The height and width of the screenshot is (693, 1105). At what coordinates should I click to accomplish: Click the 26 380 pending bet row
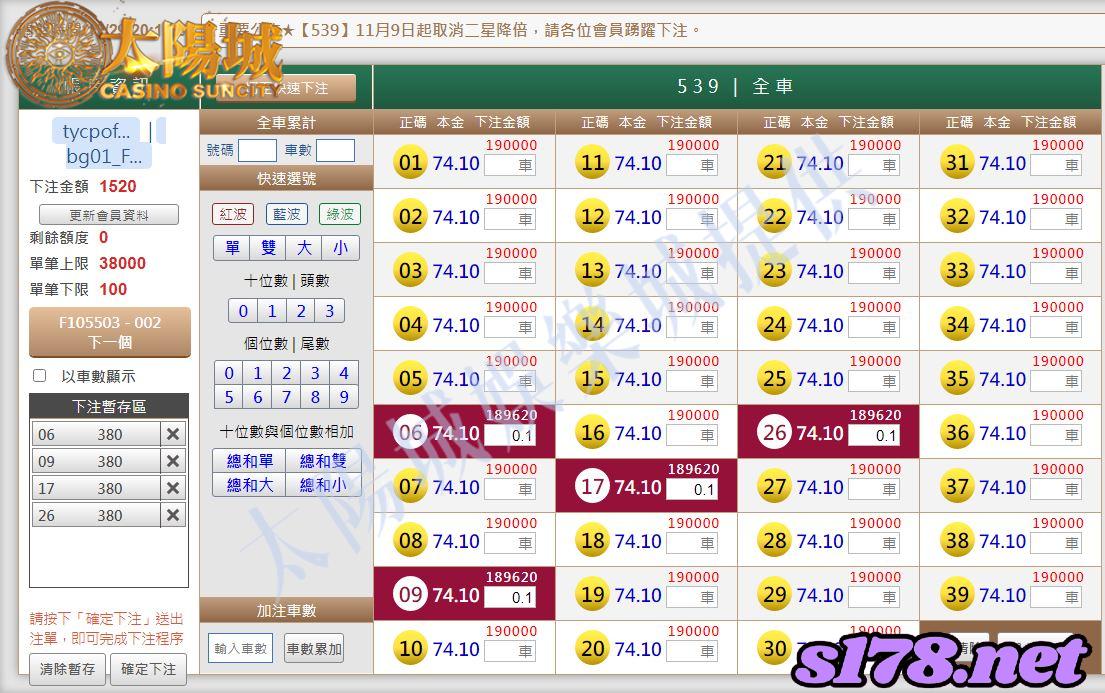coord(96,515)
